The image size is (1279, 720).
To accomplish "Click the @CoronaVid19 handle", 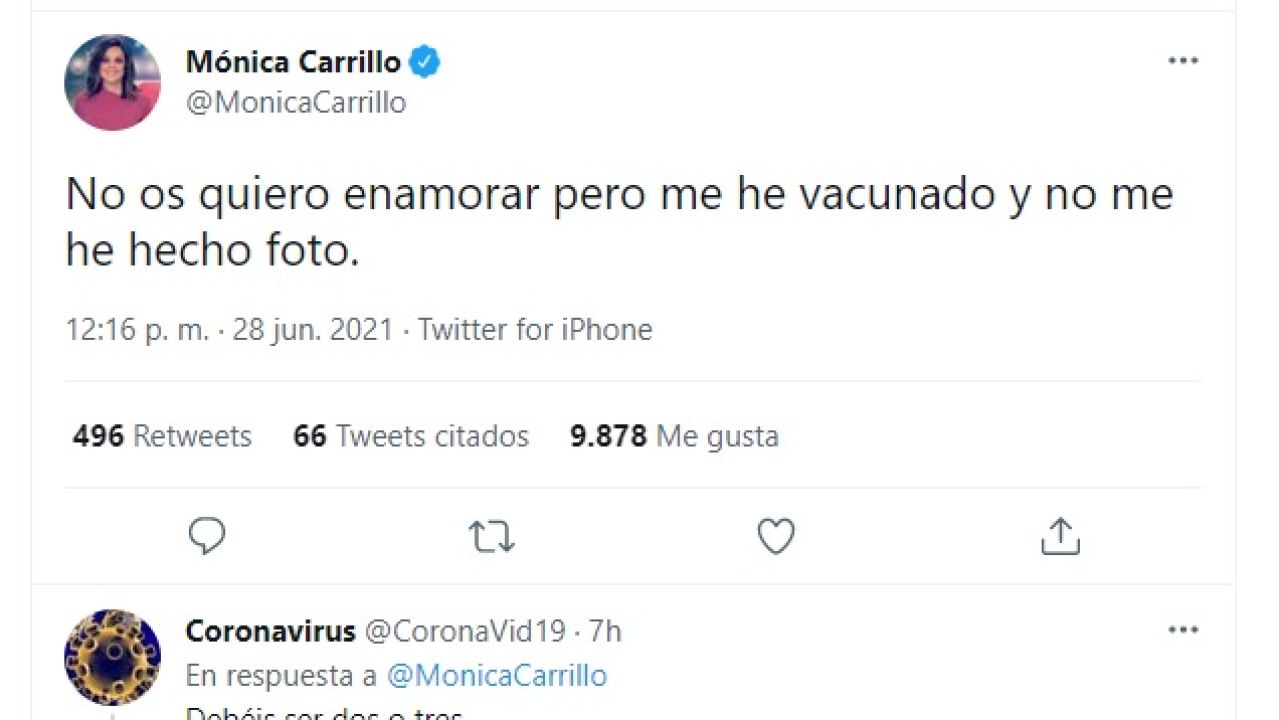I will (x=464, y=631).
